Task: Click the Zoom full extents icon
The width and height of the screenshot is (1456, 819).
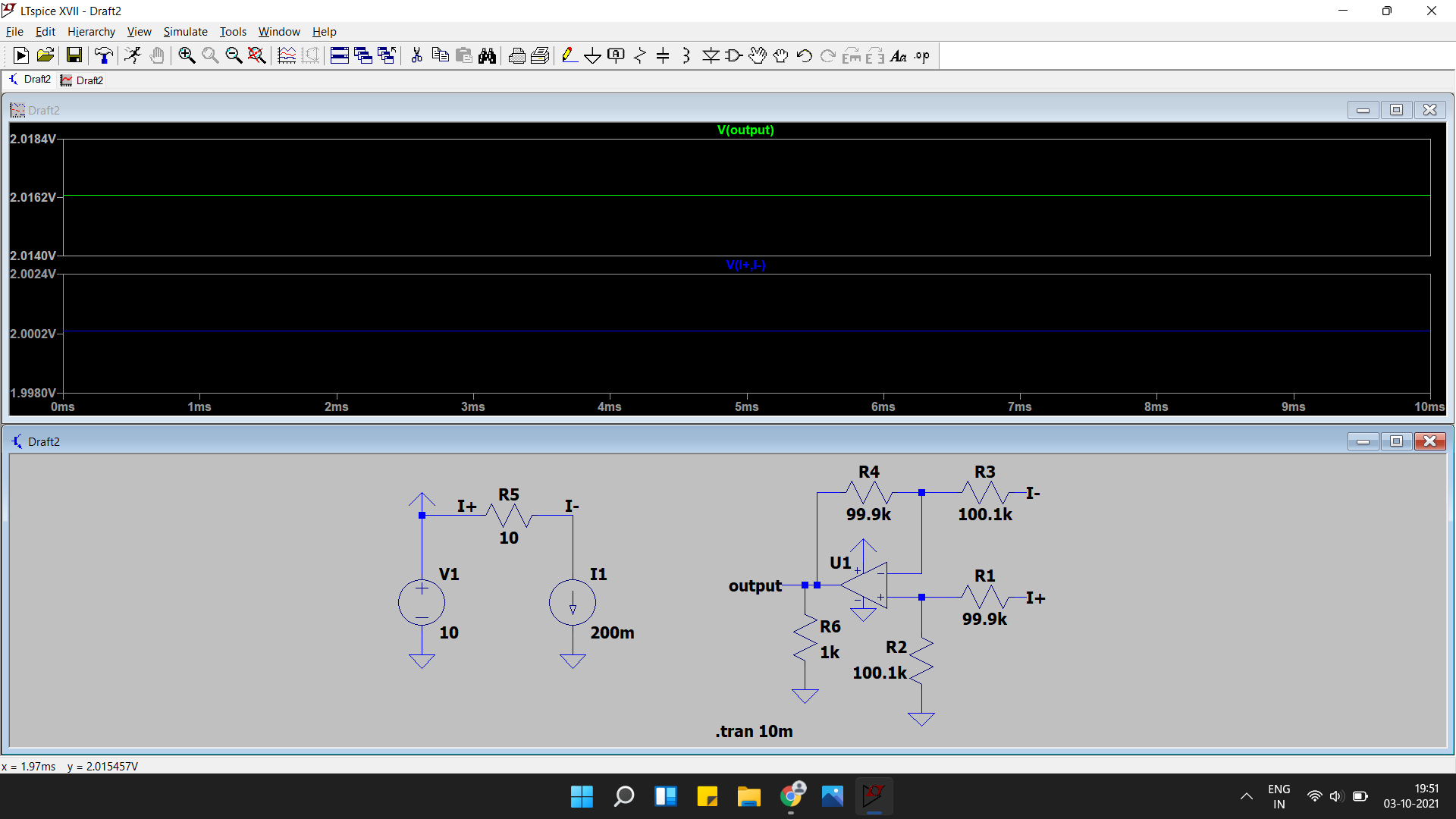Action: click(257, 55)
